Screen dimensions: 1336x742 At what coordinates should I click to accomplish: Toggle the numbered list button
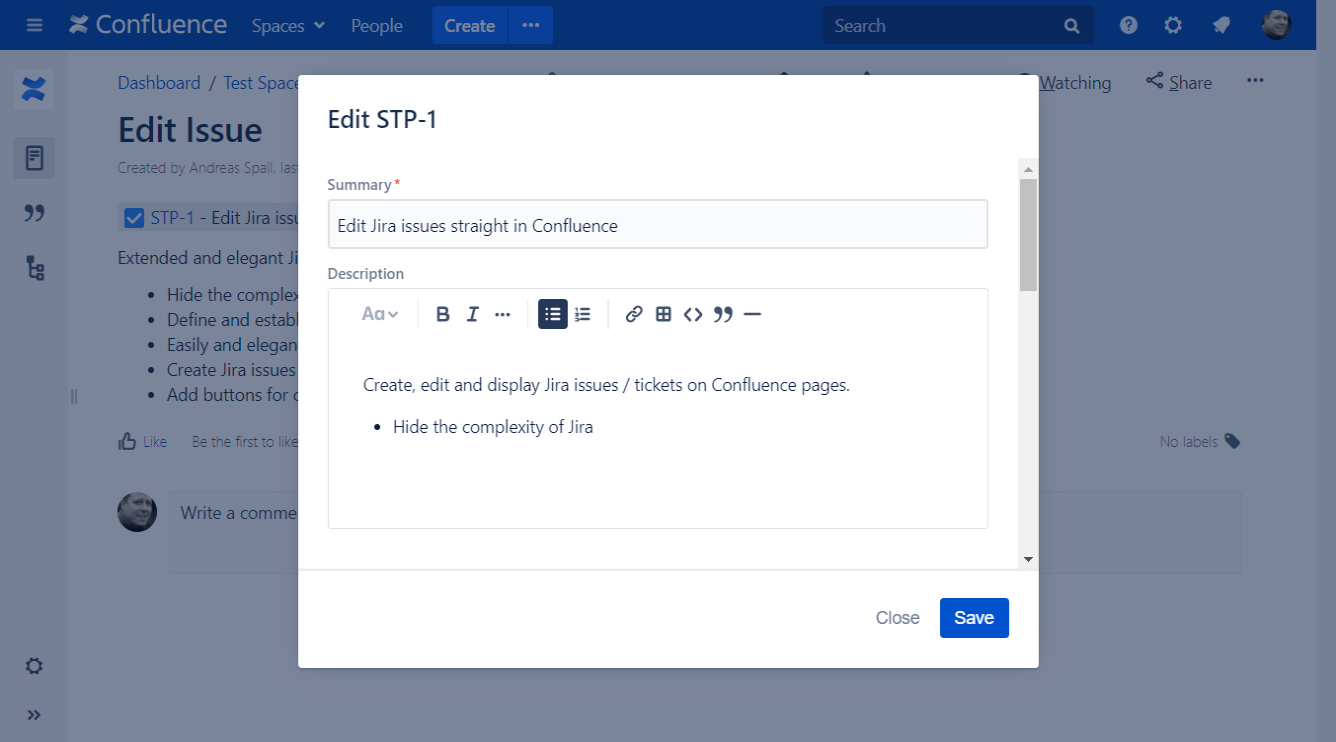(x=583, y=314)
